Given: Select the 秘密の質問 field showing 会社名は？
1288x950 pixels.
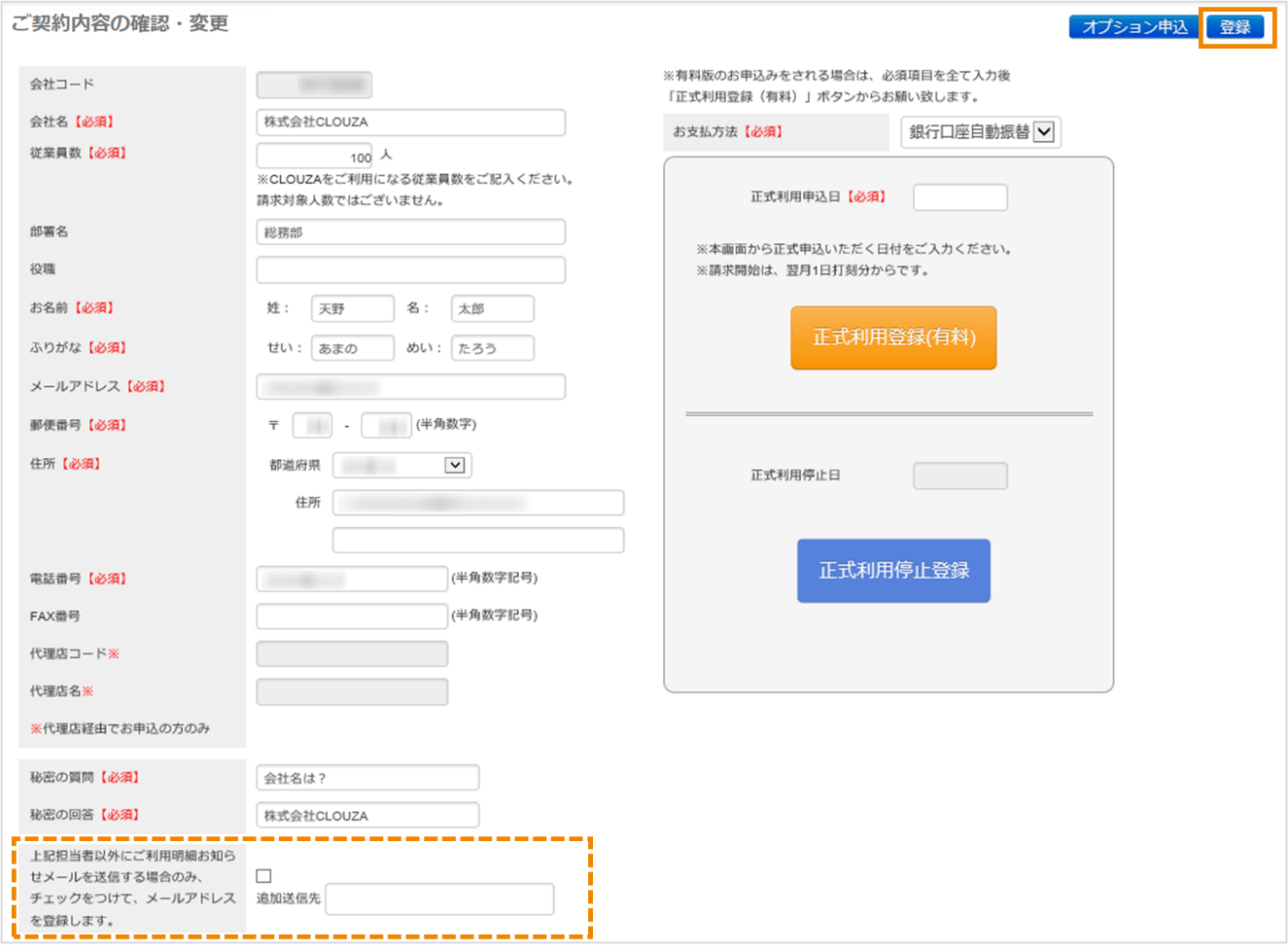Looking at the screenshot, I should pyautogui.click(x=366, y=777).
